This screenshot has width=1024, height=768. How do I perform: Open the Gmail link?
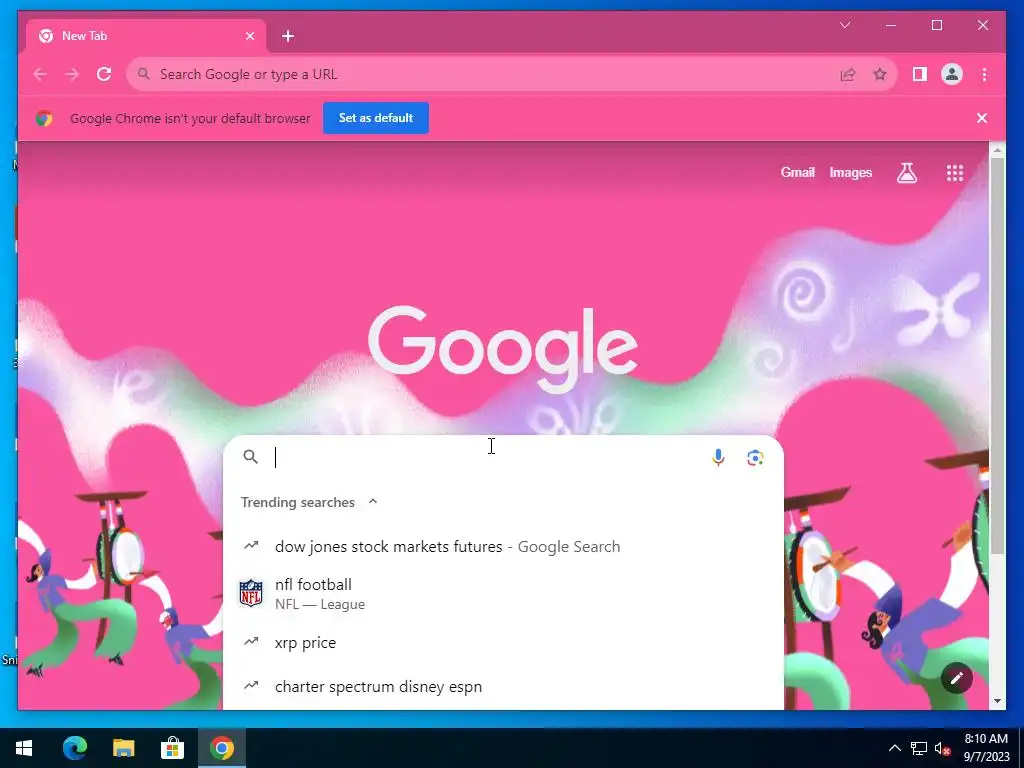point(797,172)
